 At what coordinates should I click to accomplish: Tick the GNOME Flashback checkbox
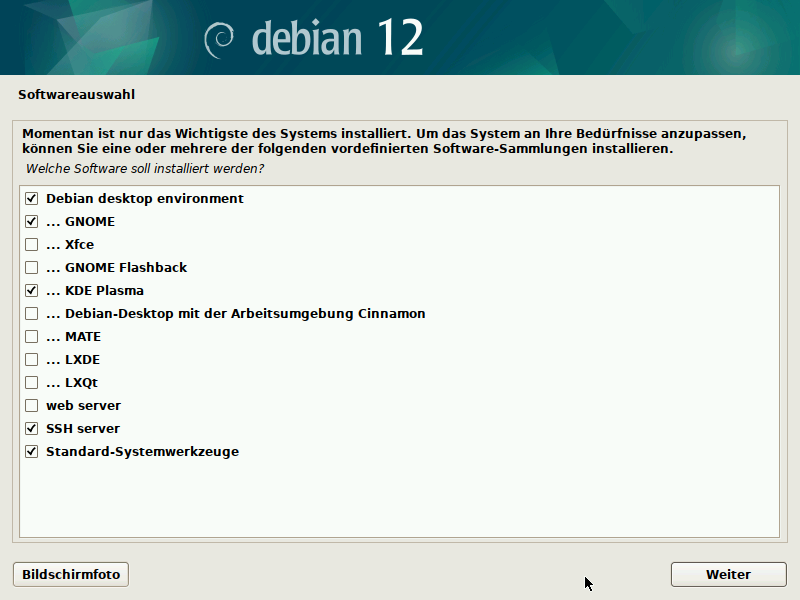tap(32, 268)
